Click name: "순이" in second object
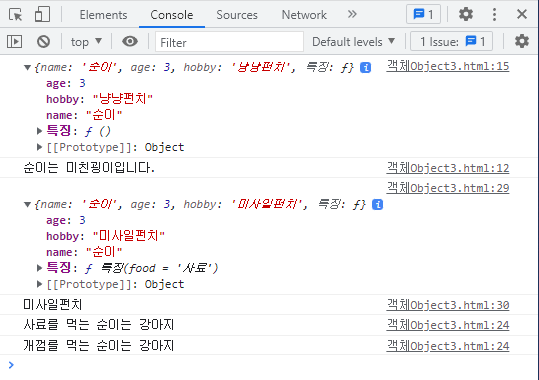The width and height of the screenshot is (539, 380). (84, 252)
